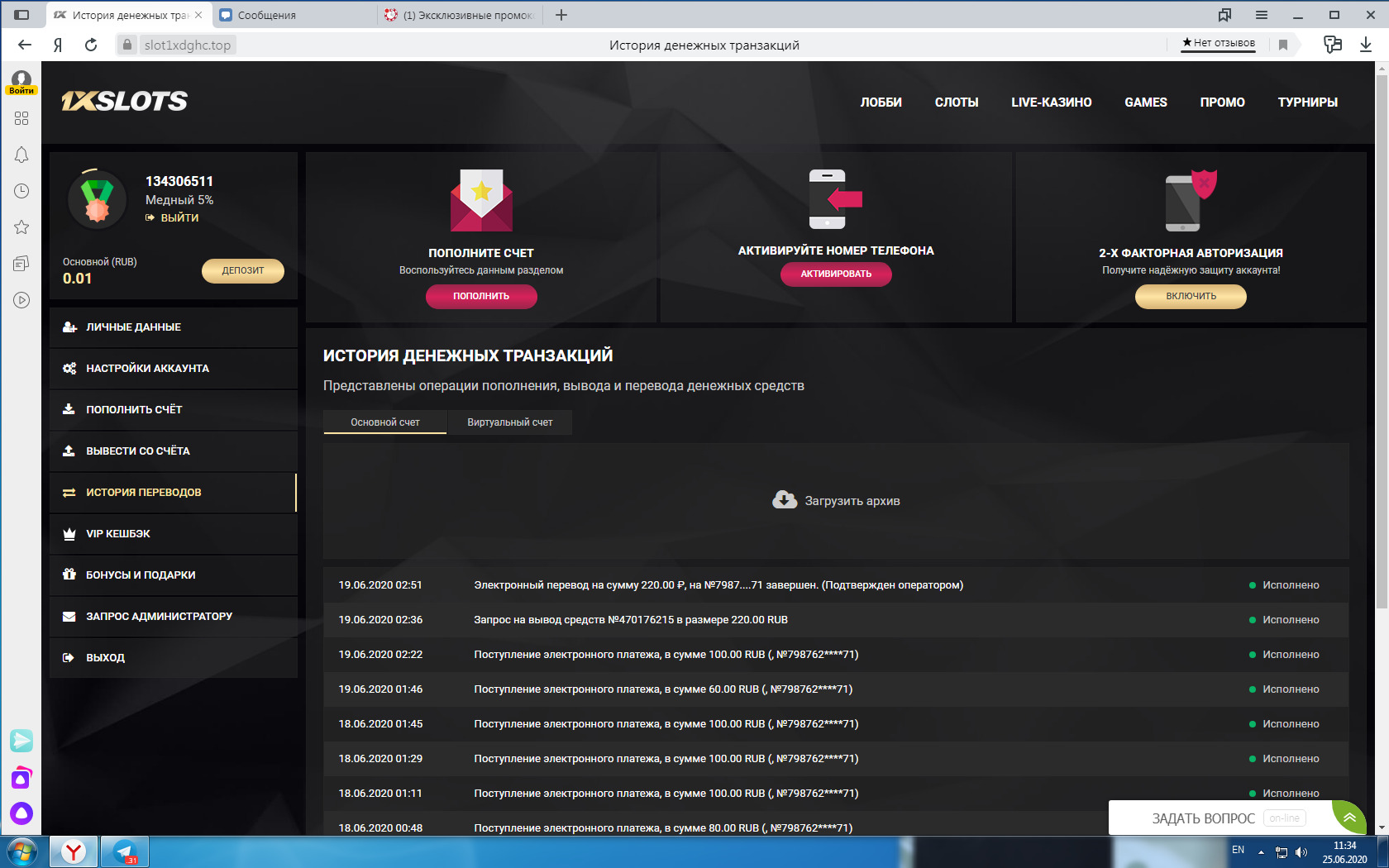The height and width of the screenshot is (868, 1389).
Task: Click the medal level avatar icon
Action: [97, 199]
